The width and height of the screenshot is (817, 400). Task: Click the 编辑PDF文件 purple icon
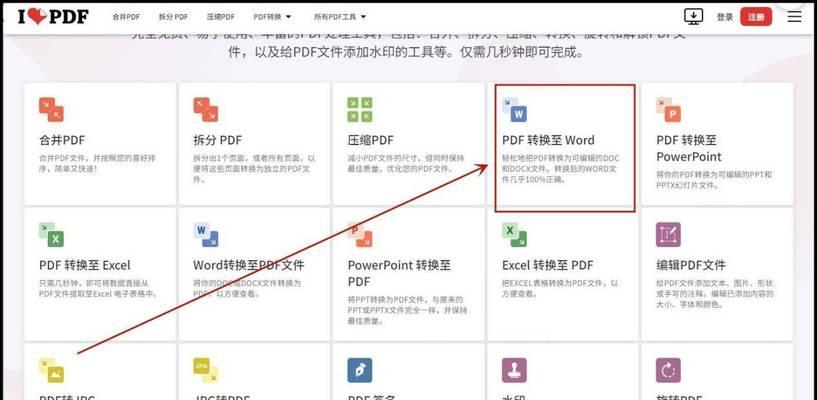click(669, 234)
